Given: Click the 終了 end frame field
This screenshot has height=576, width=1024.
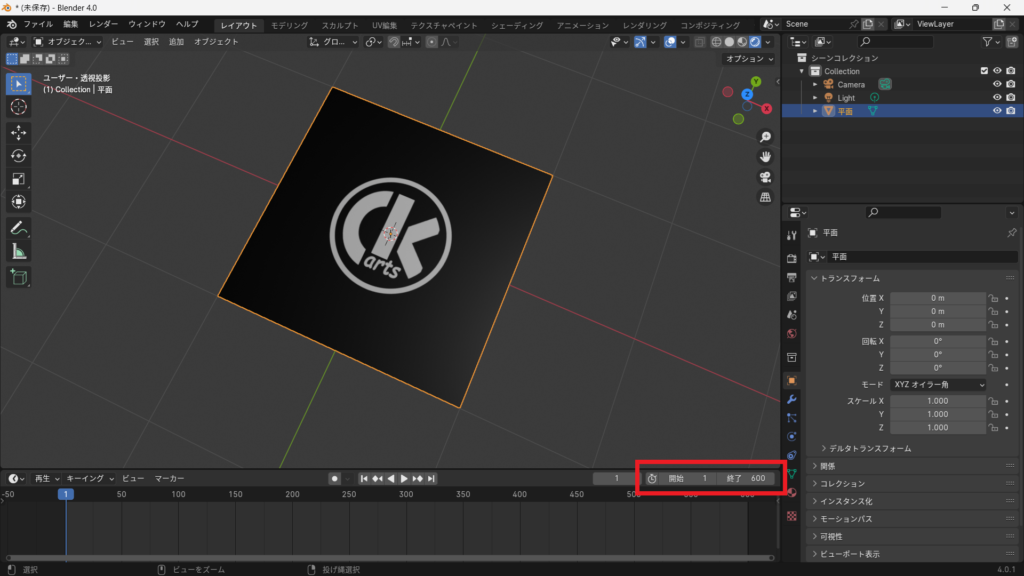Looking at the screenshot, I should tap(747, 478).
